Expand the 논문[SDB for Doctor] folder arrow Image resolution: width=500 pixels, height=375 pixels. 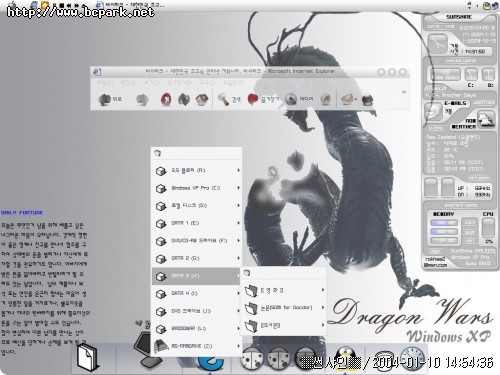(x=323, y=307)
